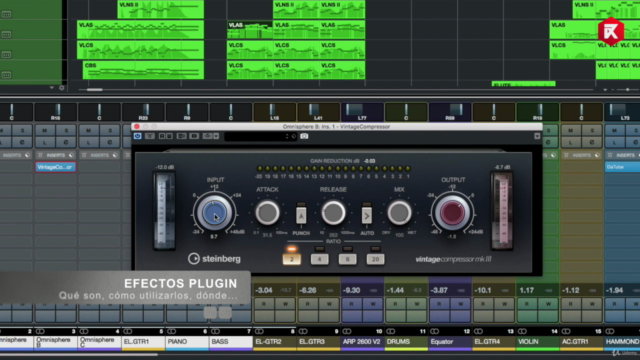
Task: Click Read automation R on the DRUMS channel
Action: pyautogui.click(x=395, y=304)
